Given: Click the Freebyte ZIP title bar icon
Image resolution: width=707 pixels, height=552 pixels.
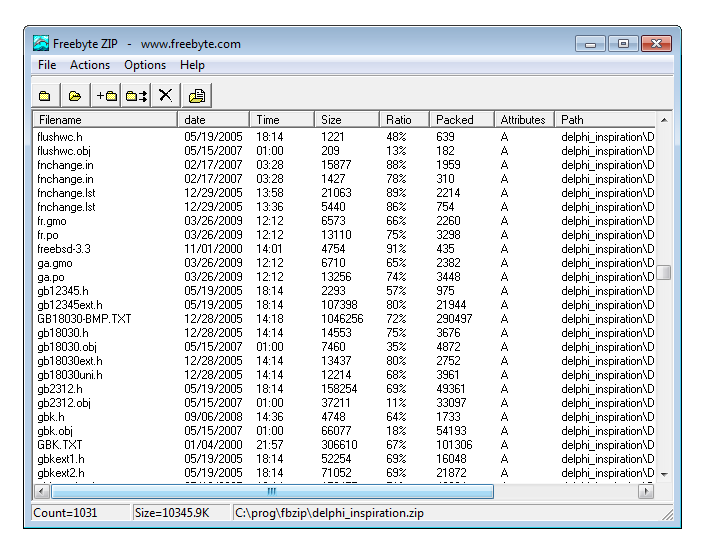Looking at the screenshot, I should [x=41, y=44].
